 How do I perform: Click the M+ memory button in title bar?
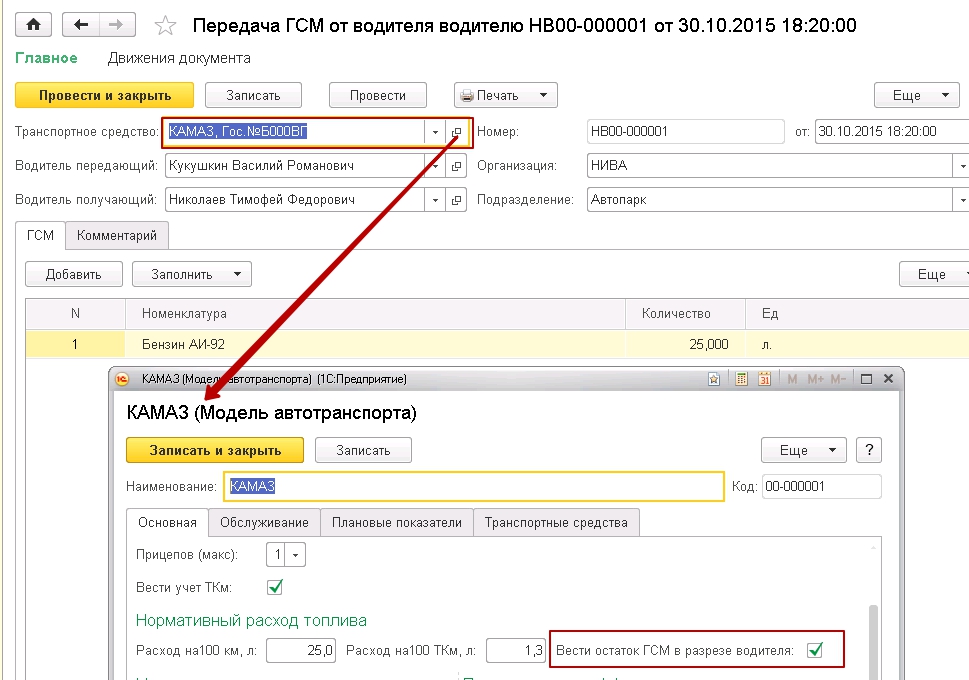coord(815,379)
